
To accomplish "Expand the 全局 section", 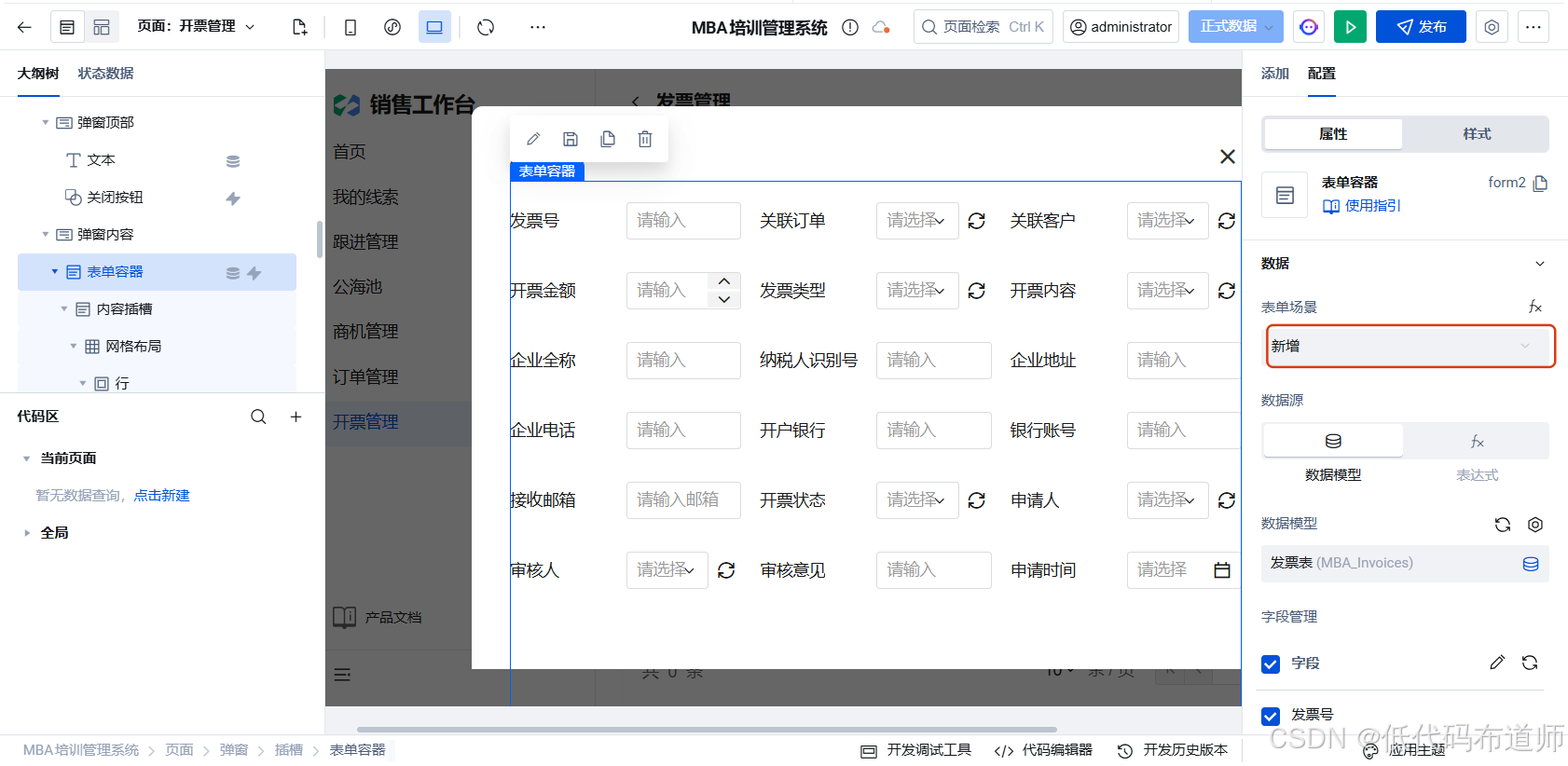I will pyautogui.click(x=26, y=532).
